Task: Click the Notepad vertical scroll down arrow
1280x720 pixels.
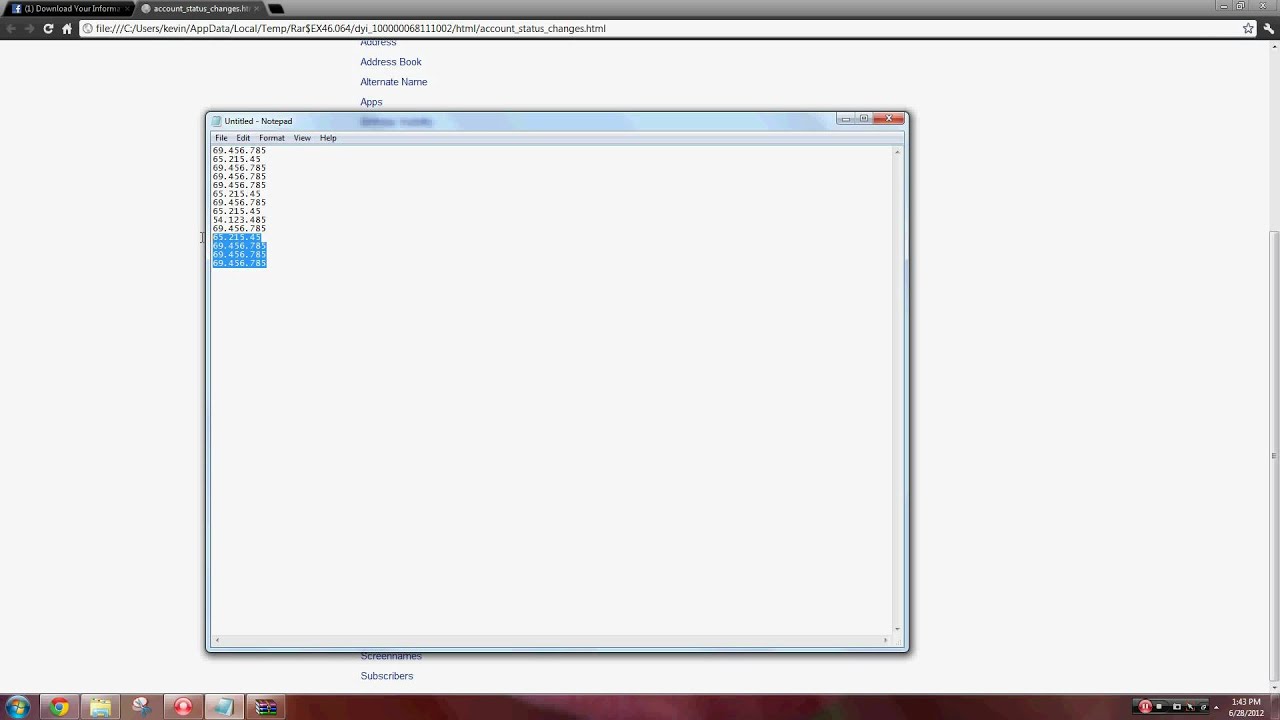Action: (x=897, y=630)
